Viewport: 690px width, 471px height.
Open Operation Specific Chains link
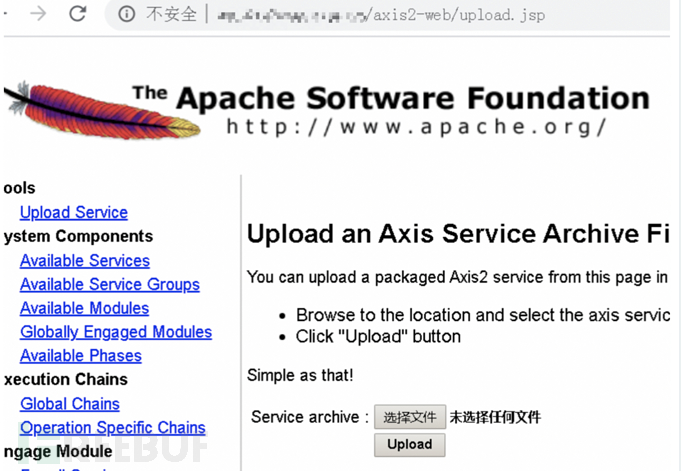[x=113, y=427]
